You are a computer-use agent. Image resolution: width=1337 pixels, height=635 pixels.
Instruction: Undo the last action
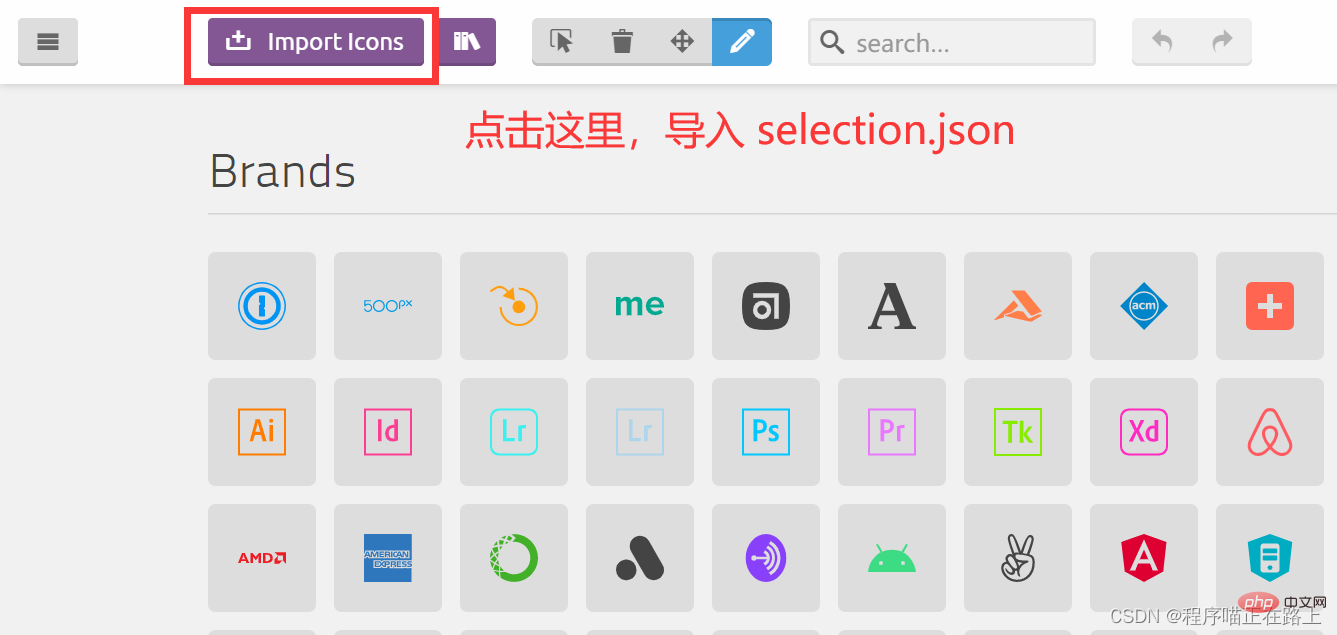[x=1161, y=42]
